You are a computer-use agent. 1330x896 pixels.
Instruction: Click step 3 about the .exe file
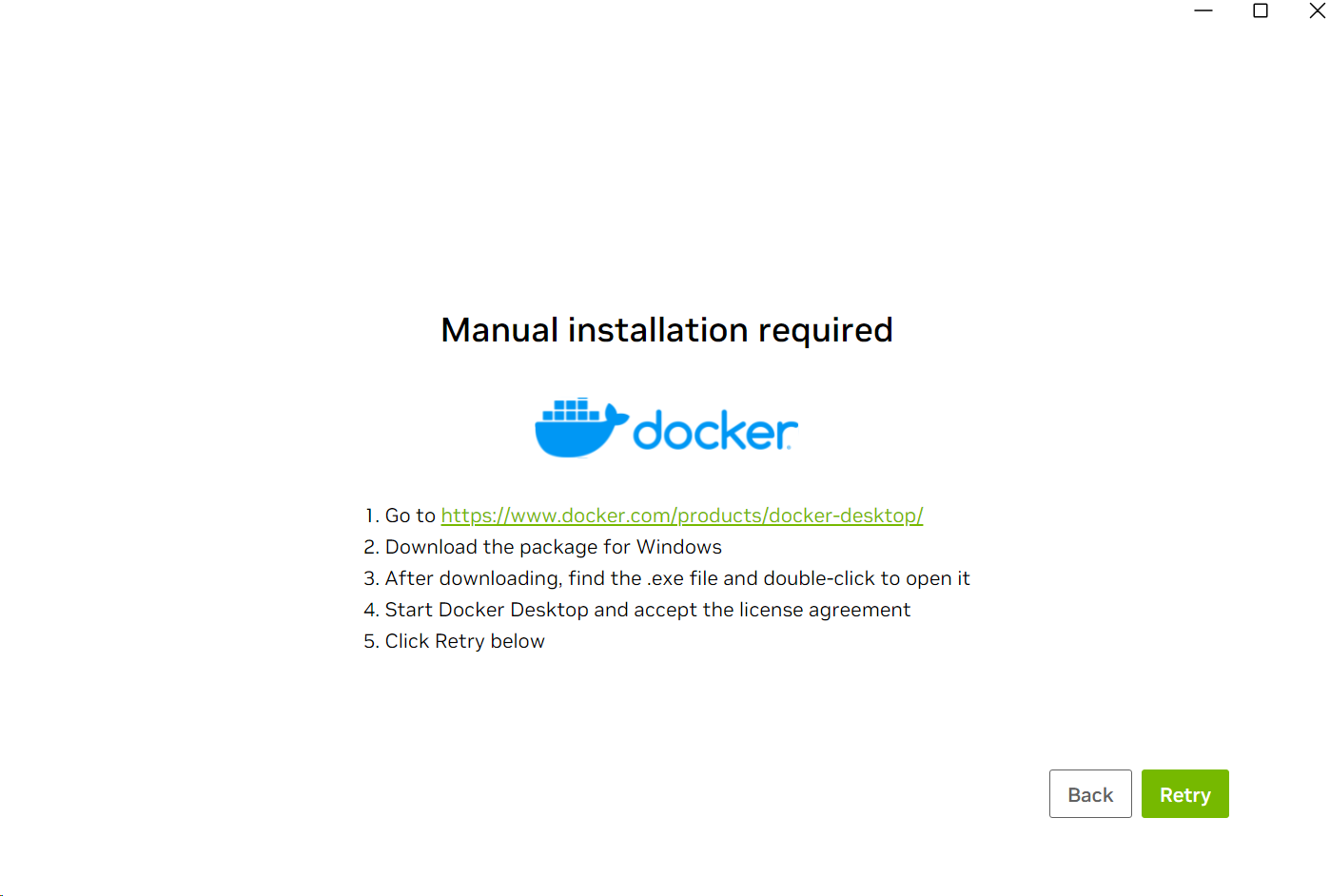pyautogui.click(x=676, y=577)
